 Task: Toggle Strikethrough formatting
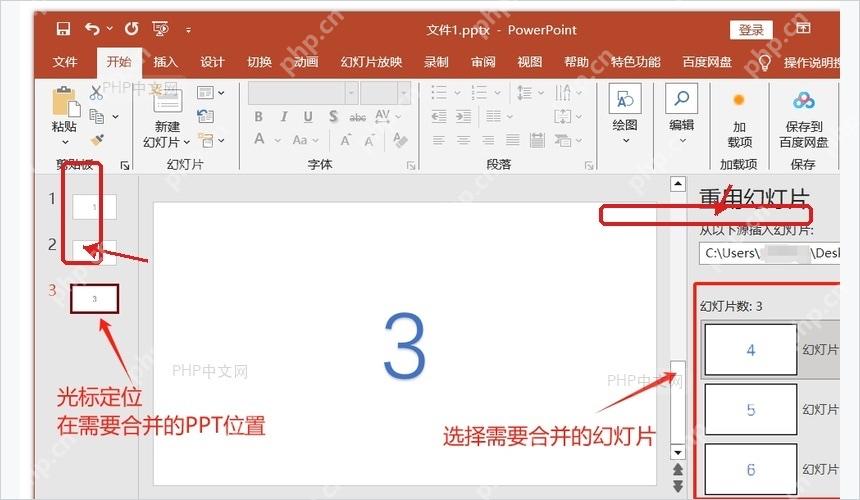coord(358,117)
